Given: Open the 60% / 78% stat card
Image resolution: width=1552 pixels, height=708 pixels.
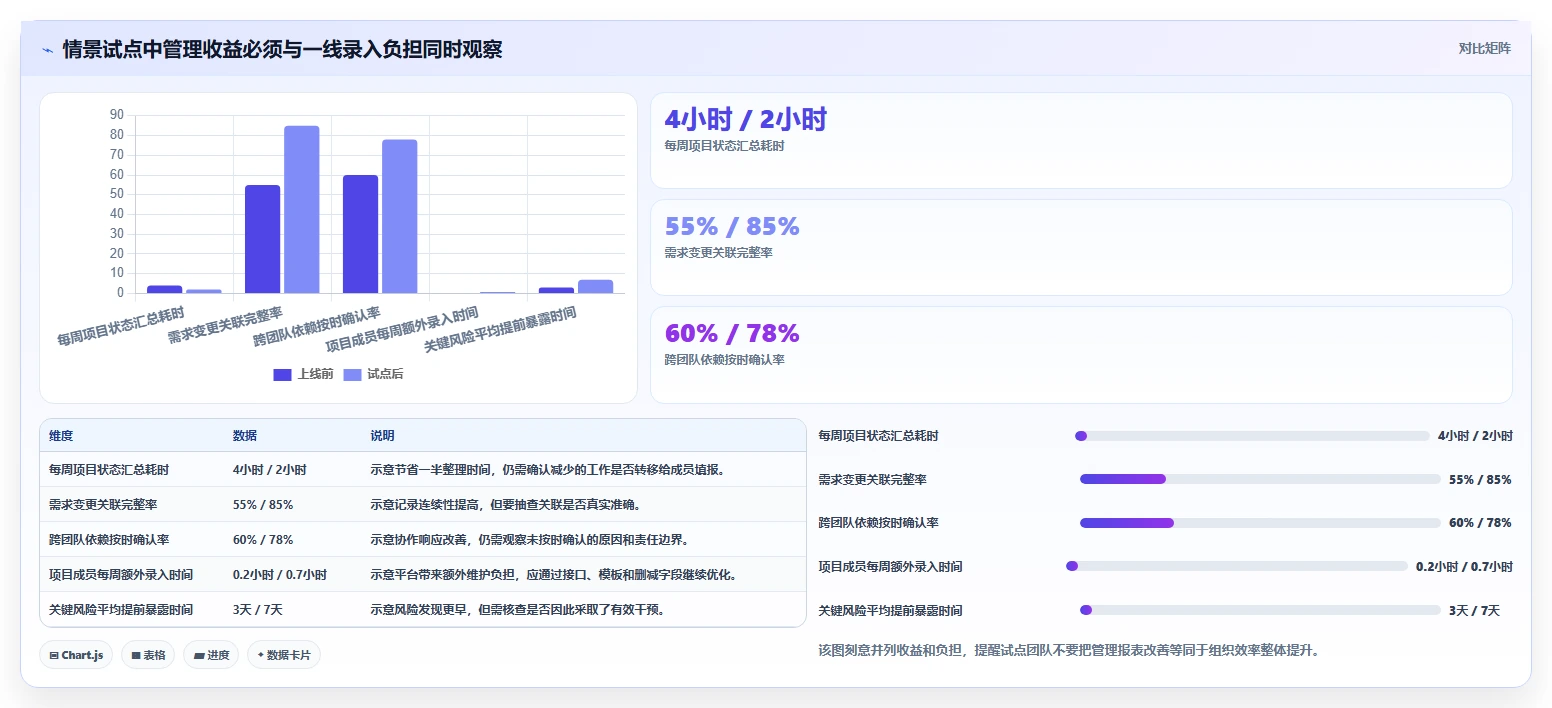Looking at the screenshot, I should click(x=1081, y=354).
